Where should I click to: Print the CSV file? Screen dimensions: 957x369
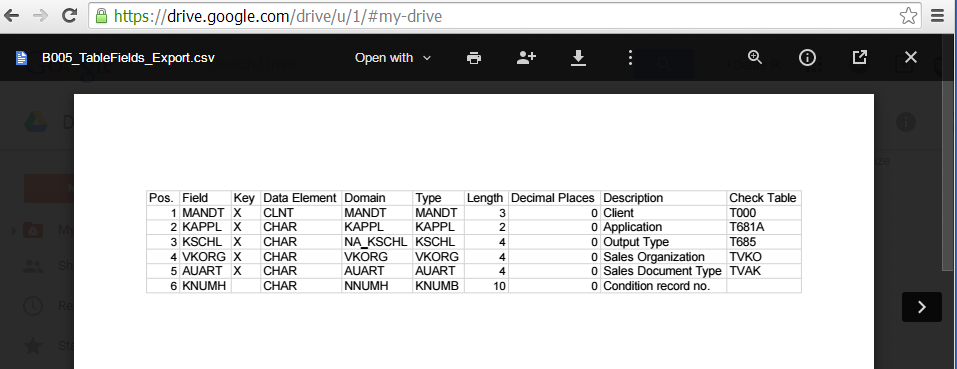pyautogui.click(x=474, y=58)
